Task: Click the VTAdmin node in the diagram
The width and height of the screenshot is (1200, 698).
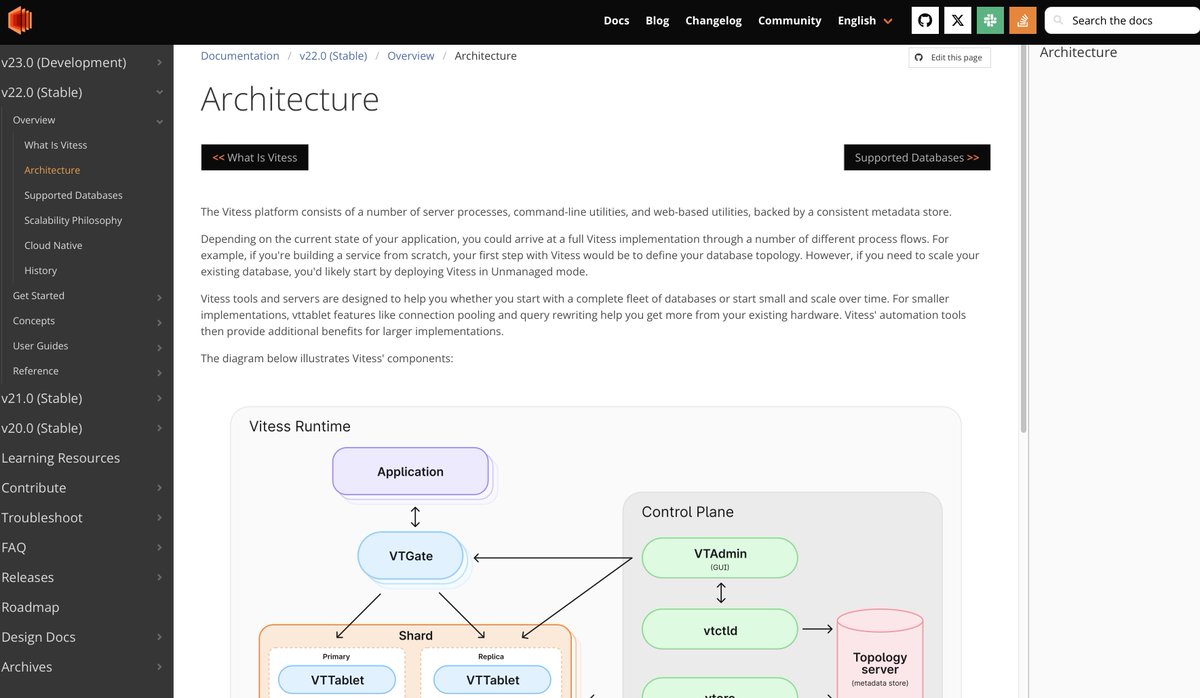Action: (720, 557)
